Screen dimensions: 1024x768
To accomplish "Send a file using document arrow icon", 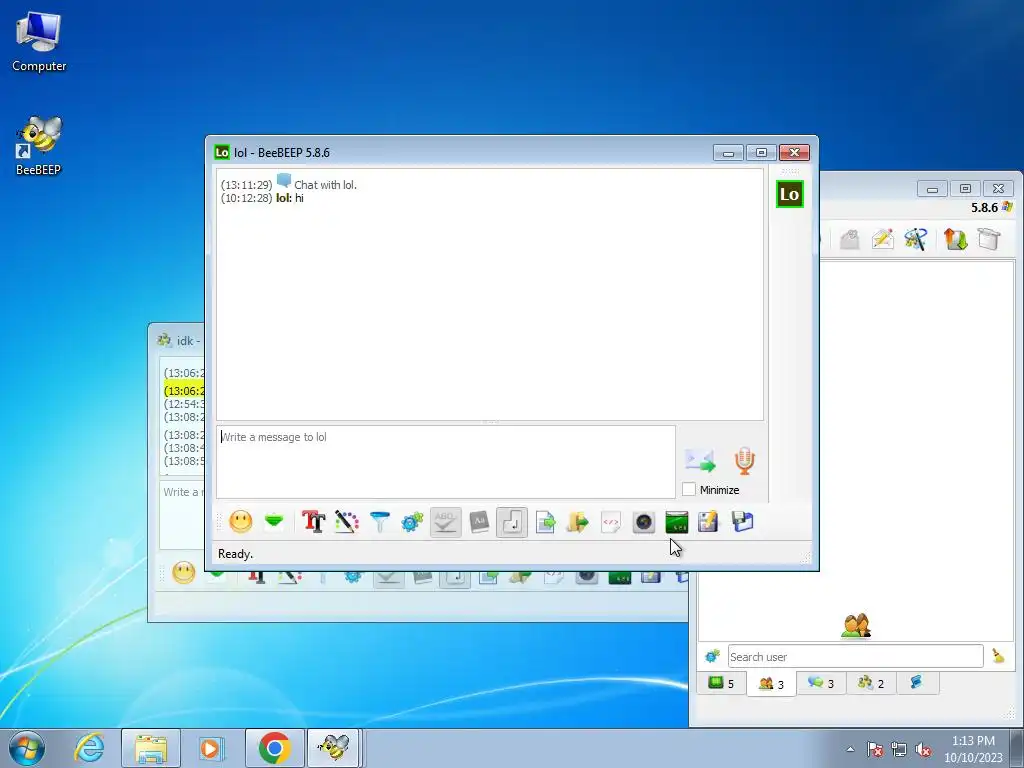I will pyautogui.click(x=545, y=522).
